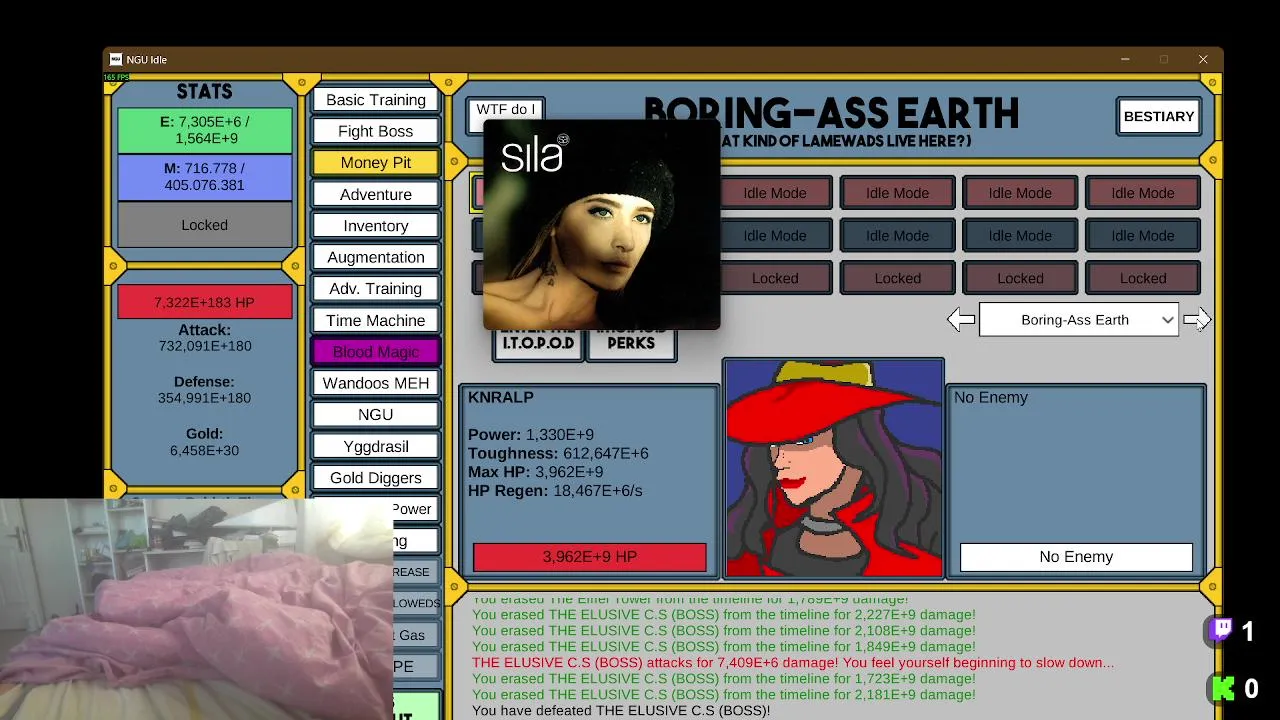
Task: Click the Twitch viewer count icon
Action: [x=1221, y=630]
